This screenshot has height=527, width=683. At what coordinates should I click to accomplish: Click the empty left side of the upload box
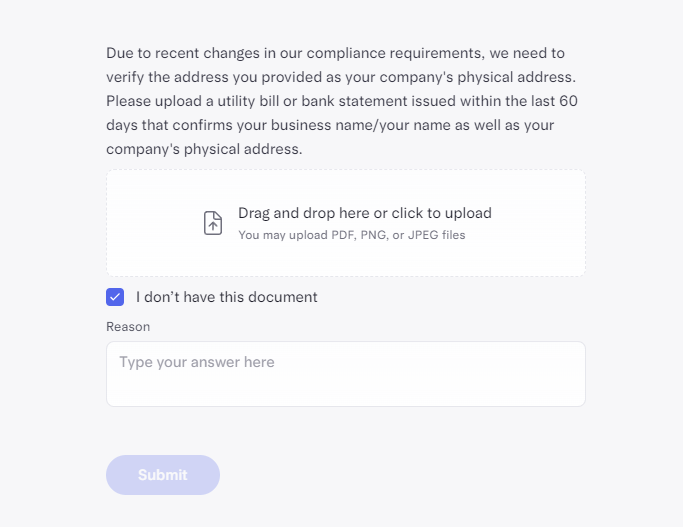pyautogui.click(x=150, y=223)
